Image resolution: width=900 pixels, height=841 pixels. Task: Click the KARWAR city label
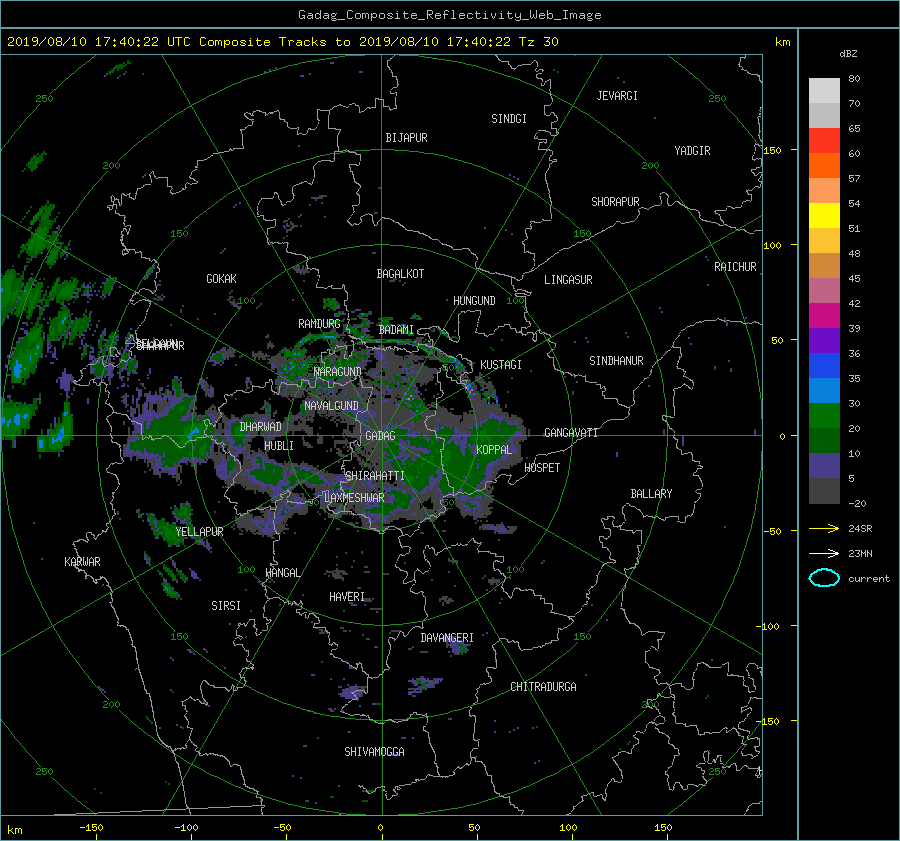(83, 562)
